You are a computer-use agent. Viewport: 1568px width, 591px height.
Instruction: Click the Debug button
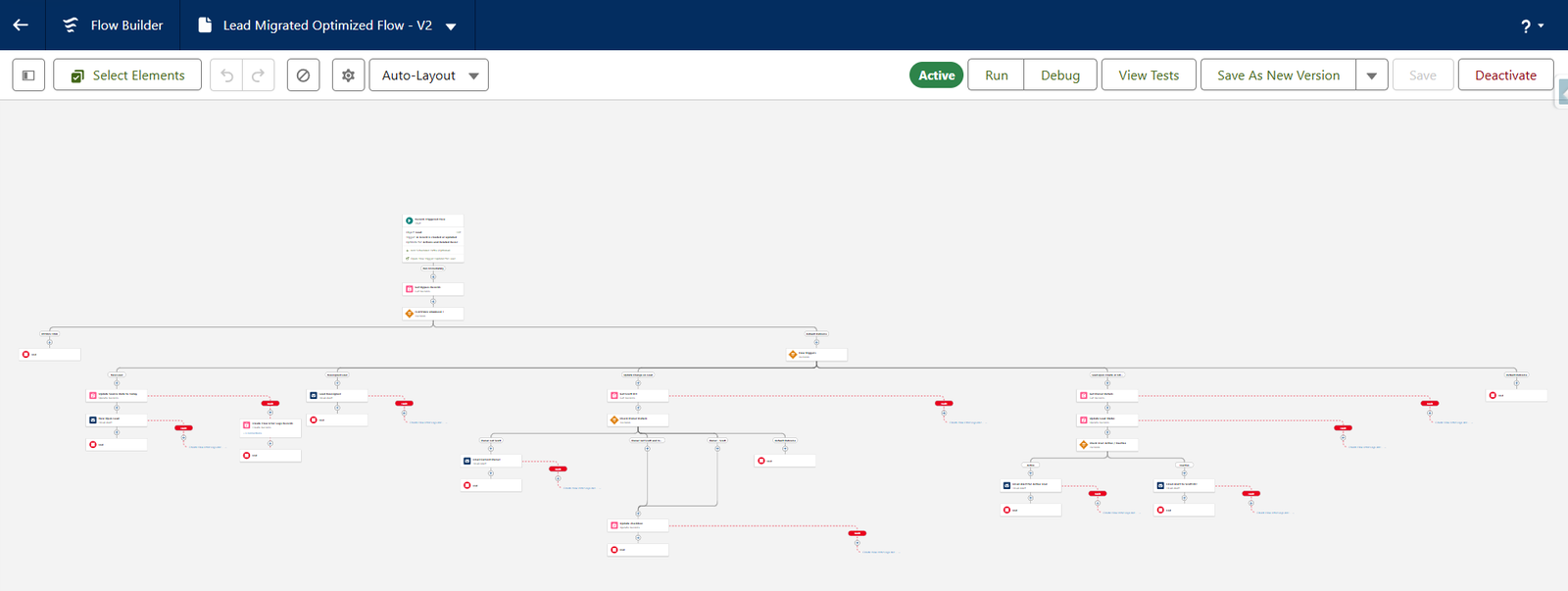click(1059, 75)
